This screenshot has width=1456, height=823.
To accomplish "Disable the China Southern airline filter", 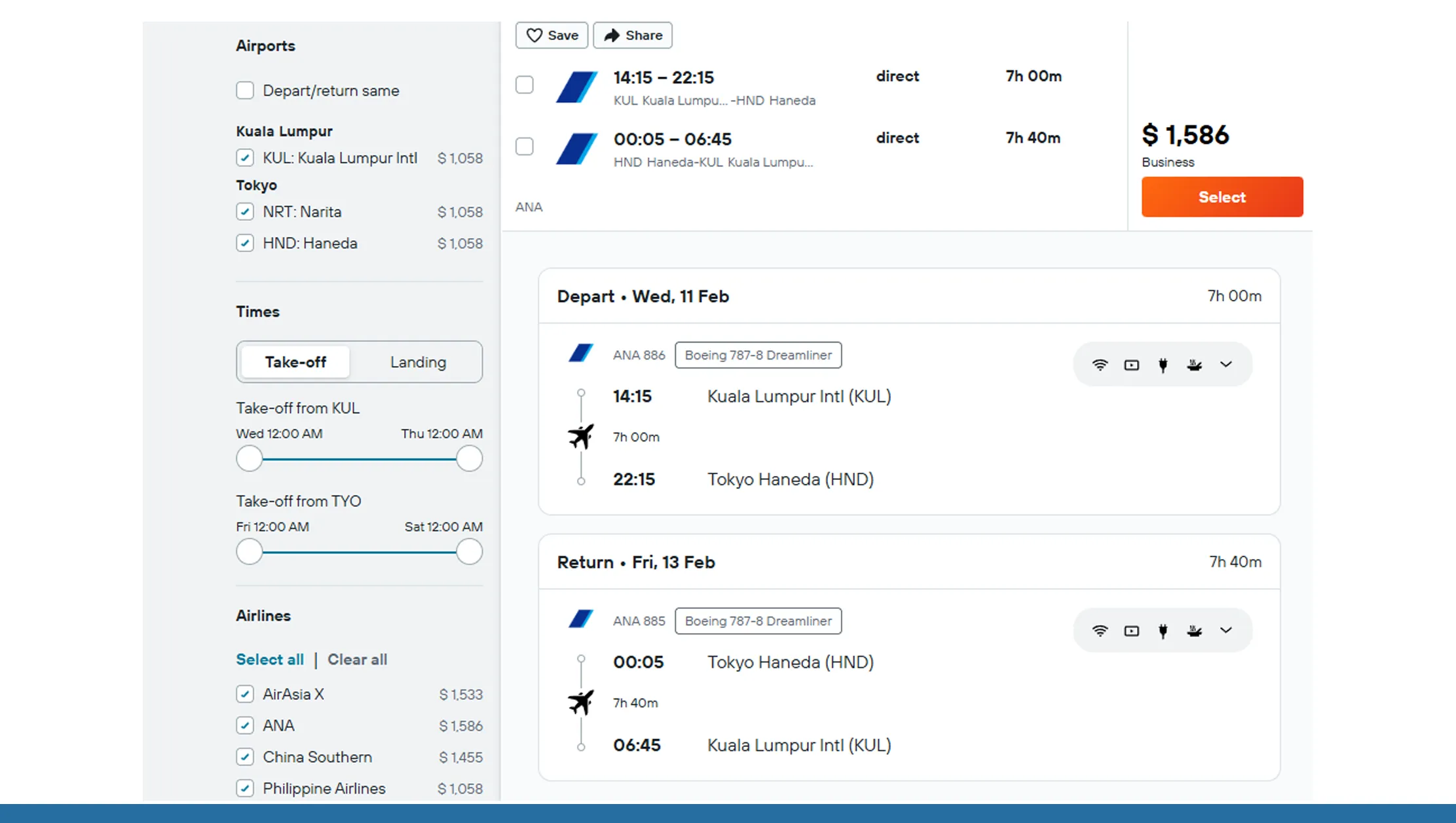I will [x=244, y=757].
